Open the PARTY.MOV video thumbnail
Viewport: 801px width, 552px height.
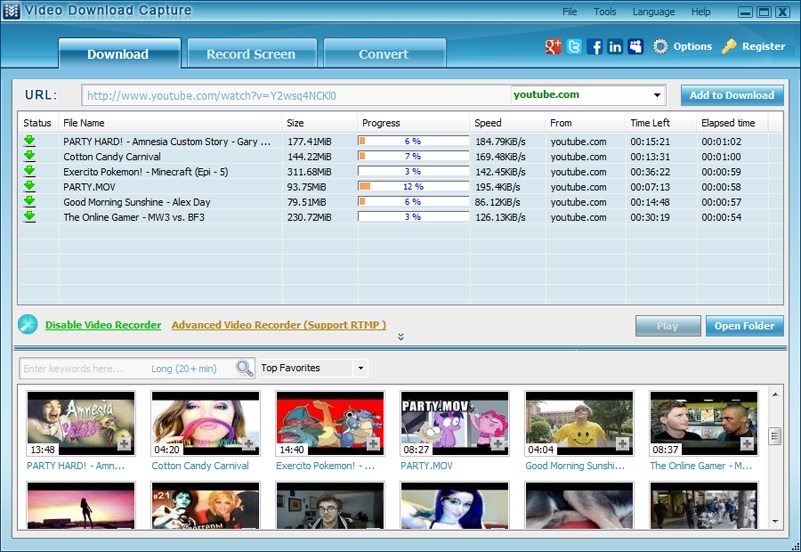455,423
